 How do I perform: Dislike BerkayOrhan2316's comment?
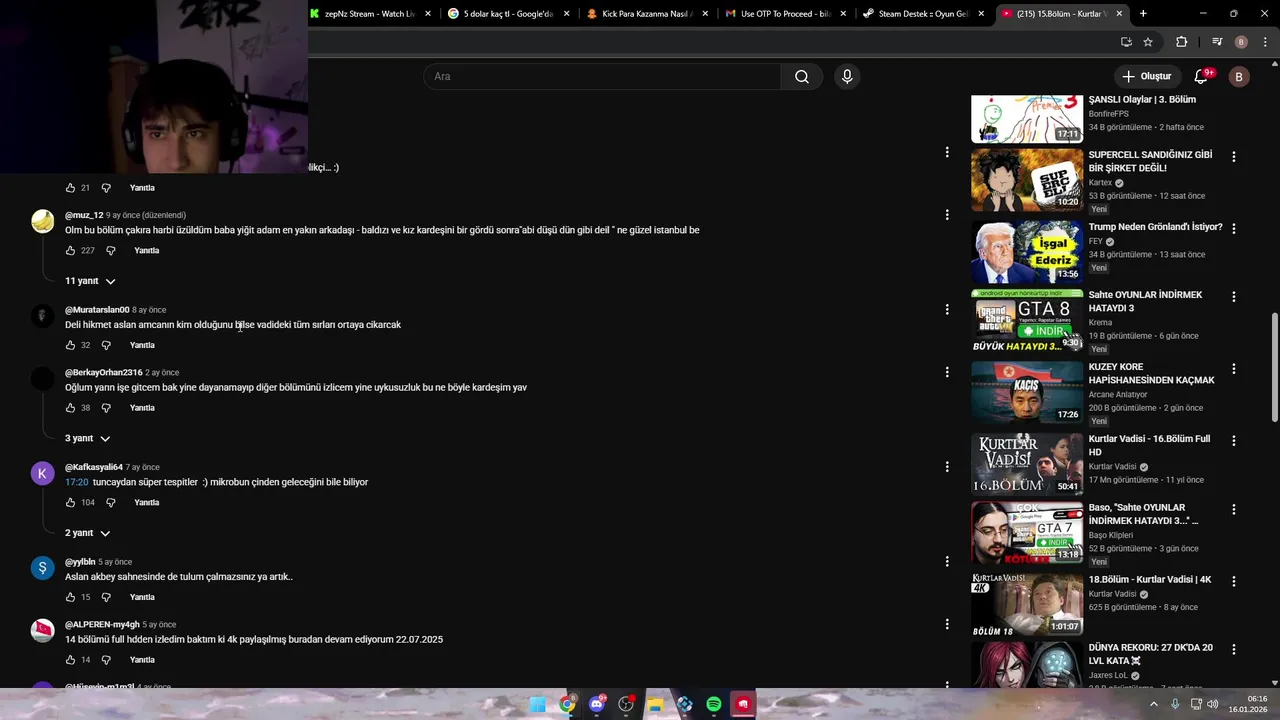(106, 408)
